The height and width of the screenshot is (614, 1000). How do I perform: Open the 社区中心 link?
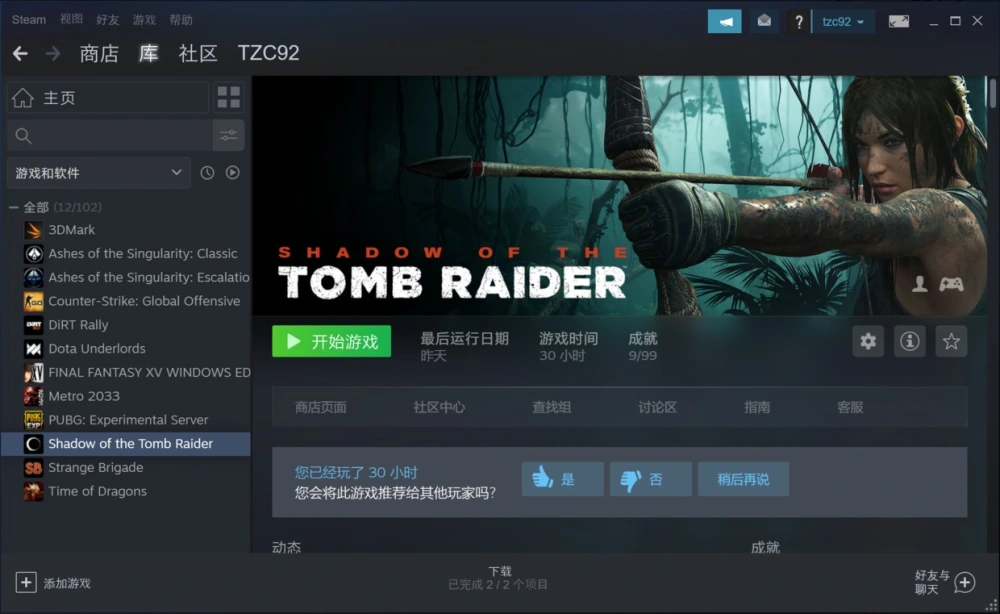(439, 407)
